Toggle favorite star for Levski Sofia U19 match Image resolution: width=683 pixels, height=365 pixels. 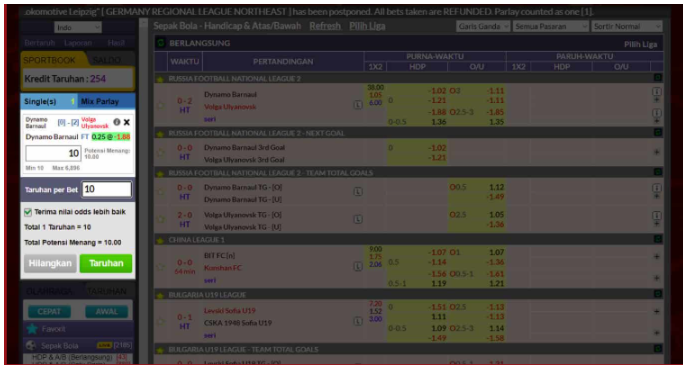tap(160, 321)
